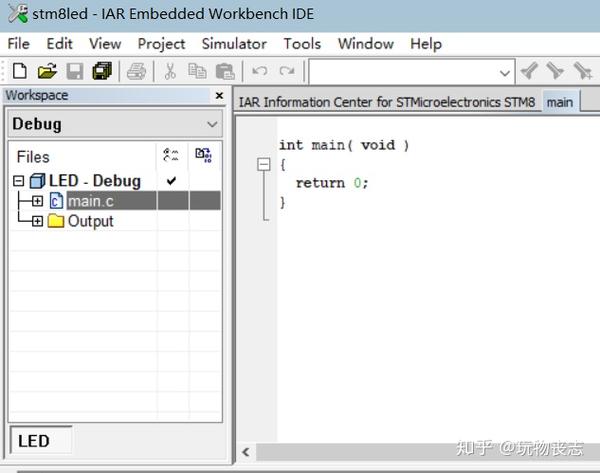Click the Workspace panel title
The image size is (600, 473).
[x=37, y=95]
